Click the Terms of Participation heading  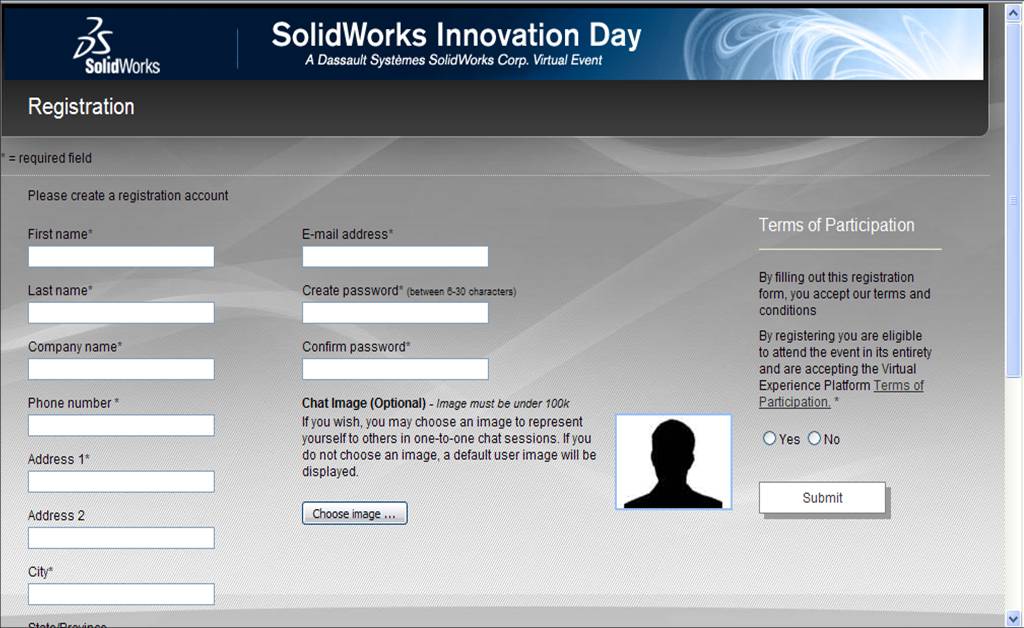[837, 225]
